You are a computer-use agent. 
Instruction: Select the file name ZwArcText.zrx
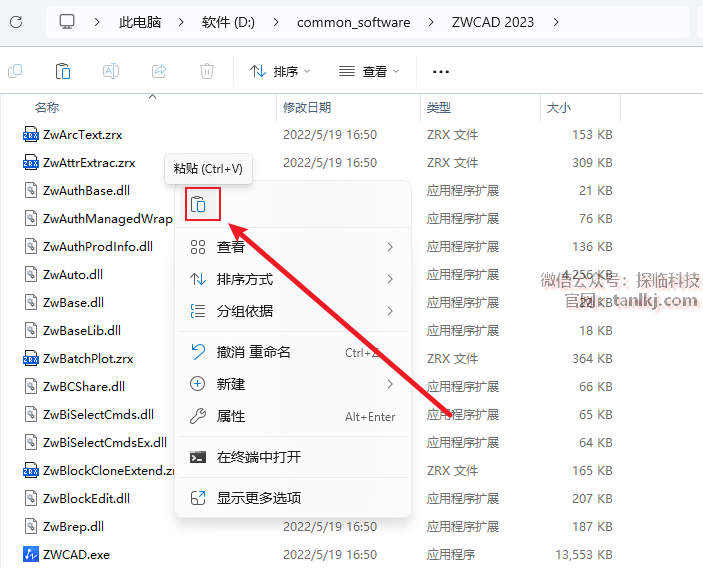82,135
